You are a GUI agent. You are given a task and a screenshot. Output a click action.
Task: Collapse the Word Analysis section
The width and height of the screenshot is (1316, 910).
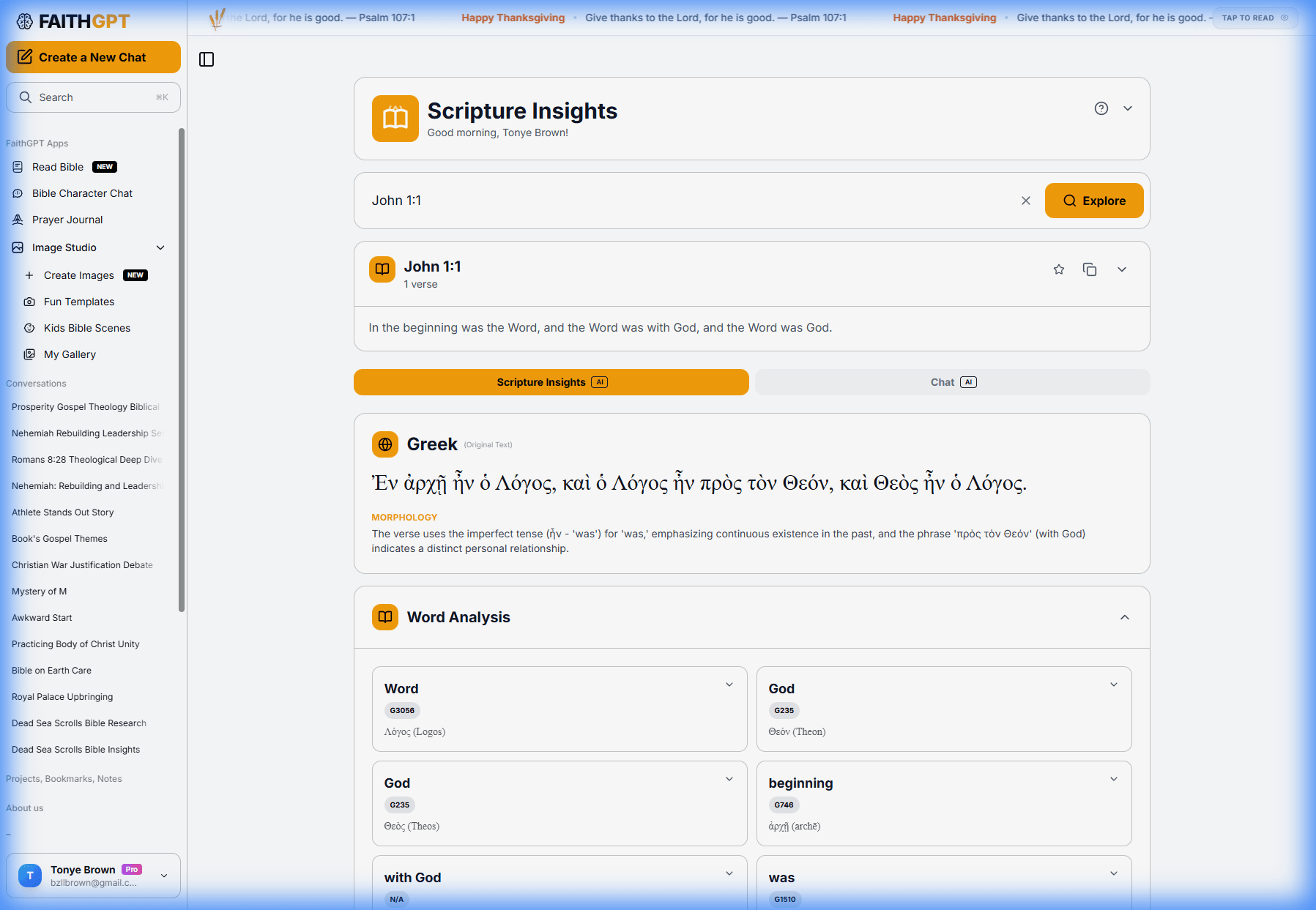tap(1125, 617)
